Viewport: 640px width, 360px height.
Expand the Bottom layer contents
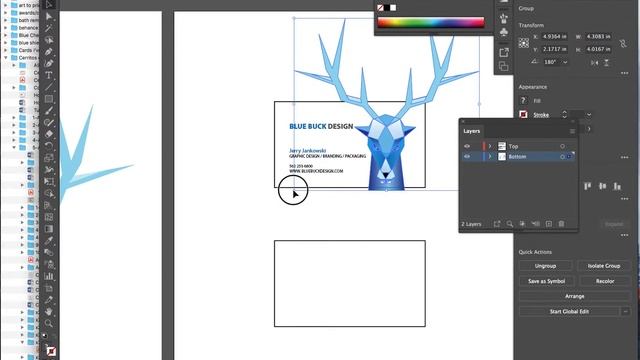pyautogui.click(x=490, y=156)
